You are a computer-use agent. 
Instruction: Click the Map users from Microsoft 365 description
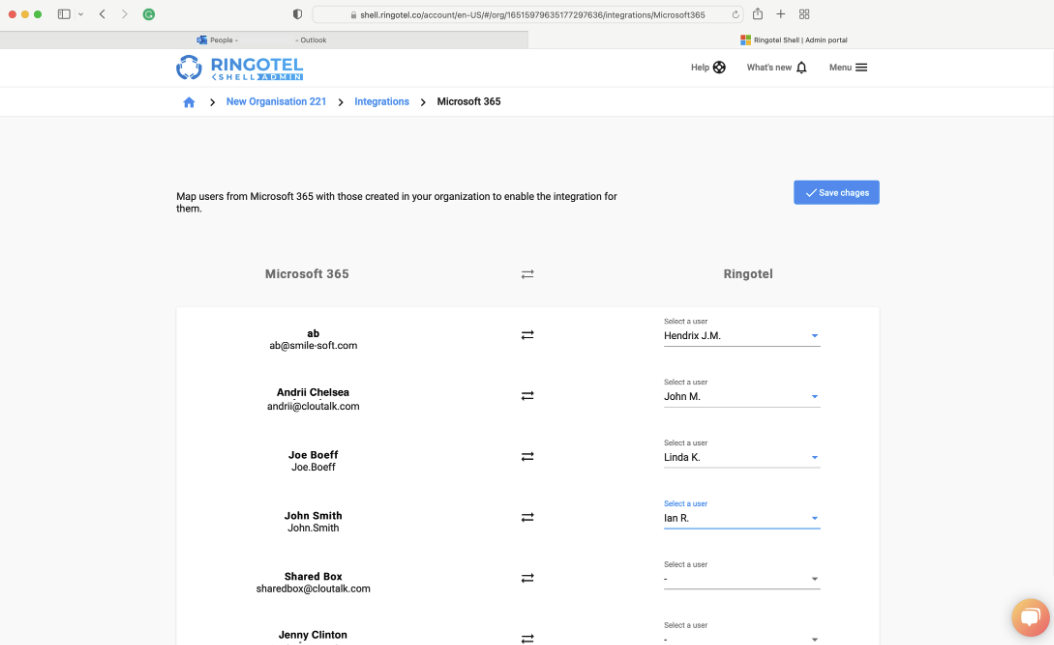[x=397, y=202]
